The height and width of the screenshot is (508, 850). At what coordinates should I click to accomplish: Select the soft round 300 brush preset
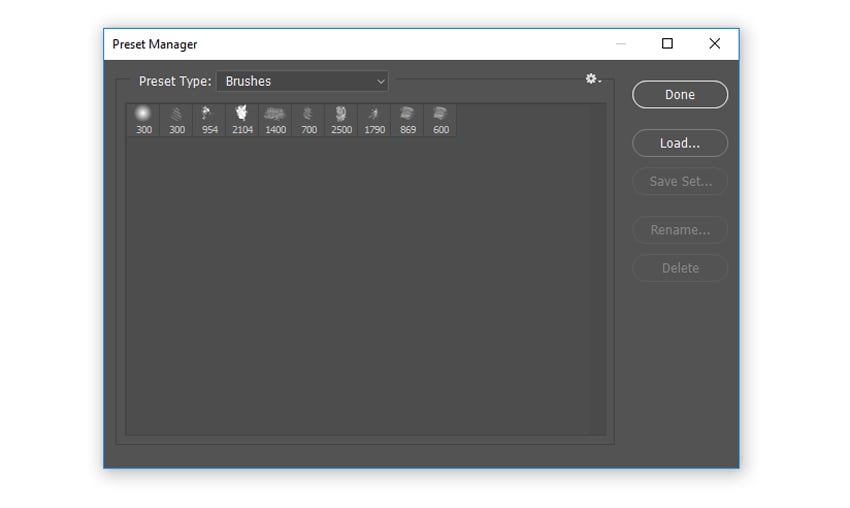point(144,120)
